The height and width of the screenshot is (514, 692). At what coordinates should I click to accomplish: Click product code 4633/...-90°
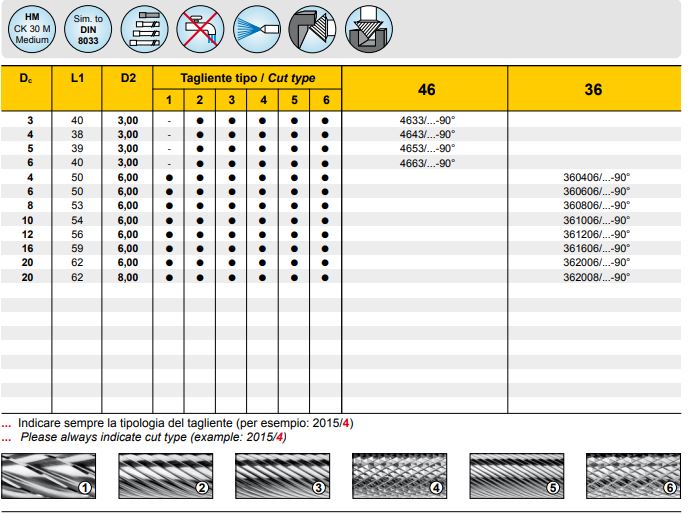(426, 120)
